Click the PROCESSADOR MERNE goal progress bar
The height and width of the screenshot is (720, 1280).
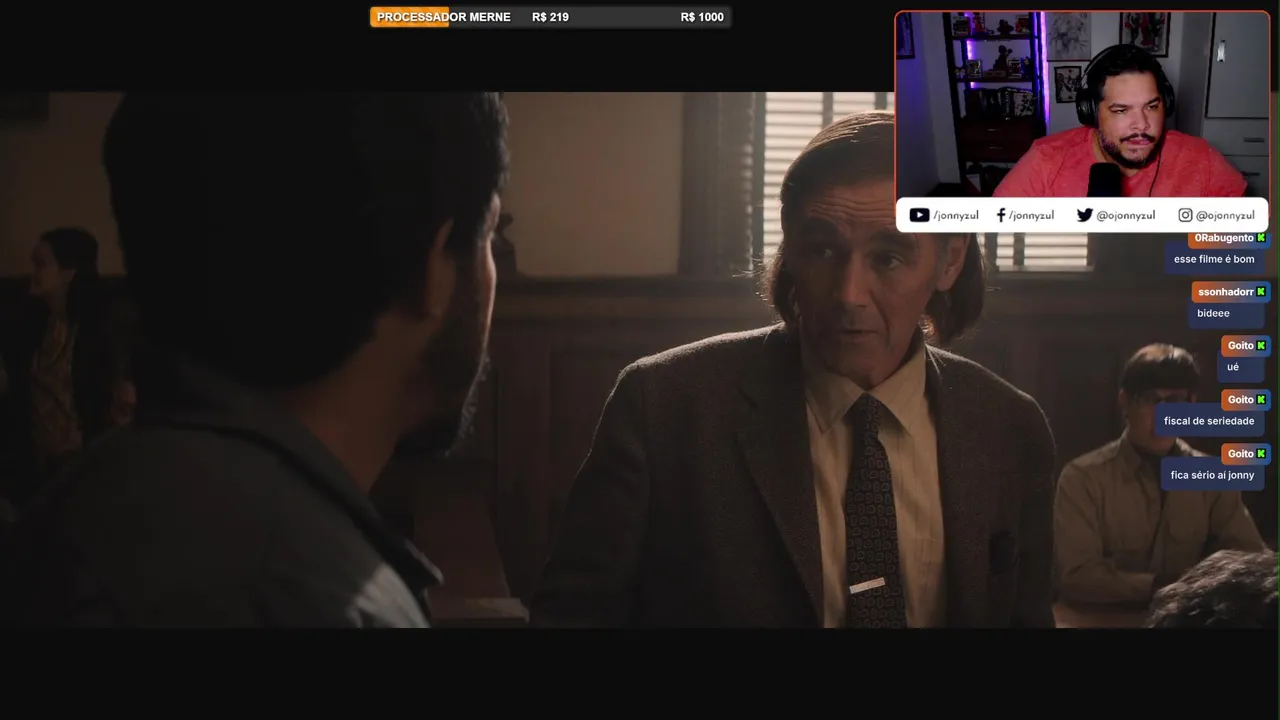tap(550, 17)
